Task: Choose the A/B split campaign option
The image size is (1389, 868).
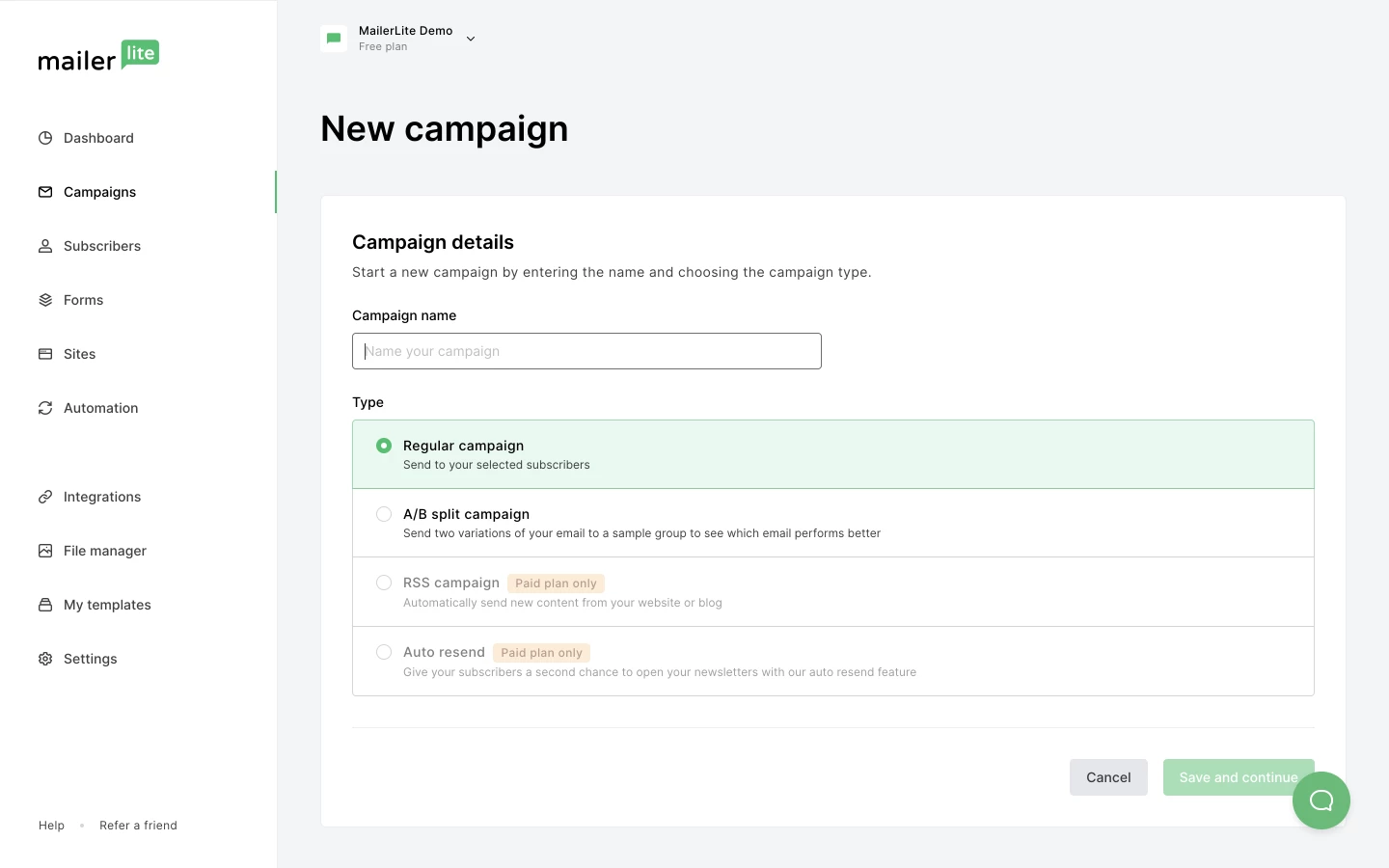Action: coord(383,514)
